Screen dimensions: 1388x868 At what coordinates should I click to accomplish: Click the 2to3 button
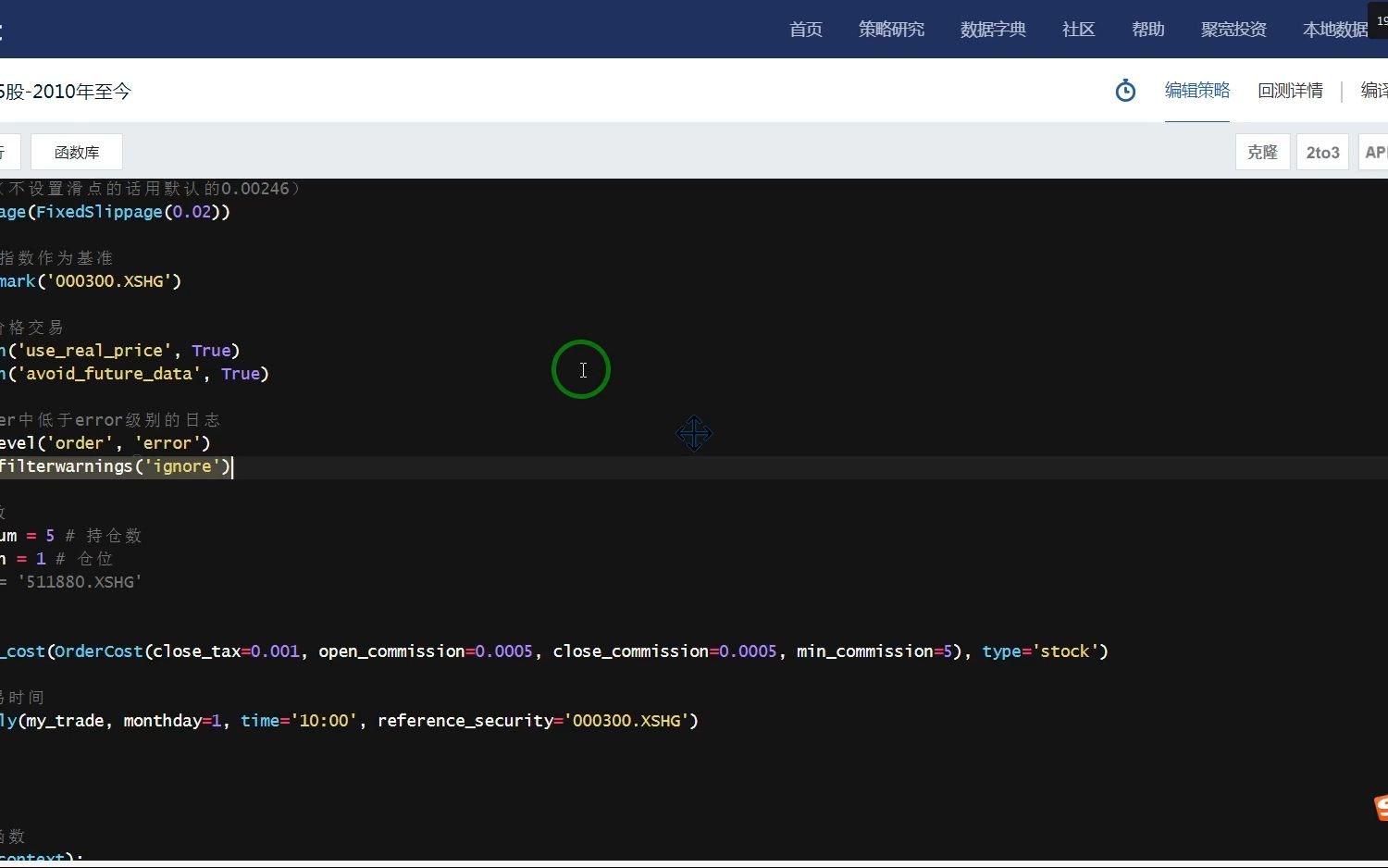tap(1322, 152)
